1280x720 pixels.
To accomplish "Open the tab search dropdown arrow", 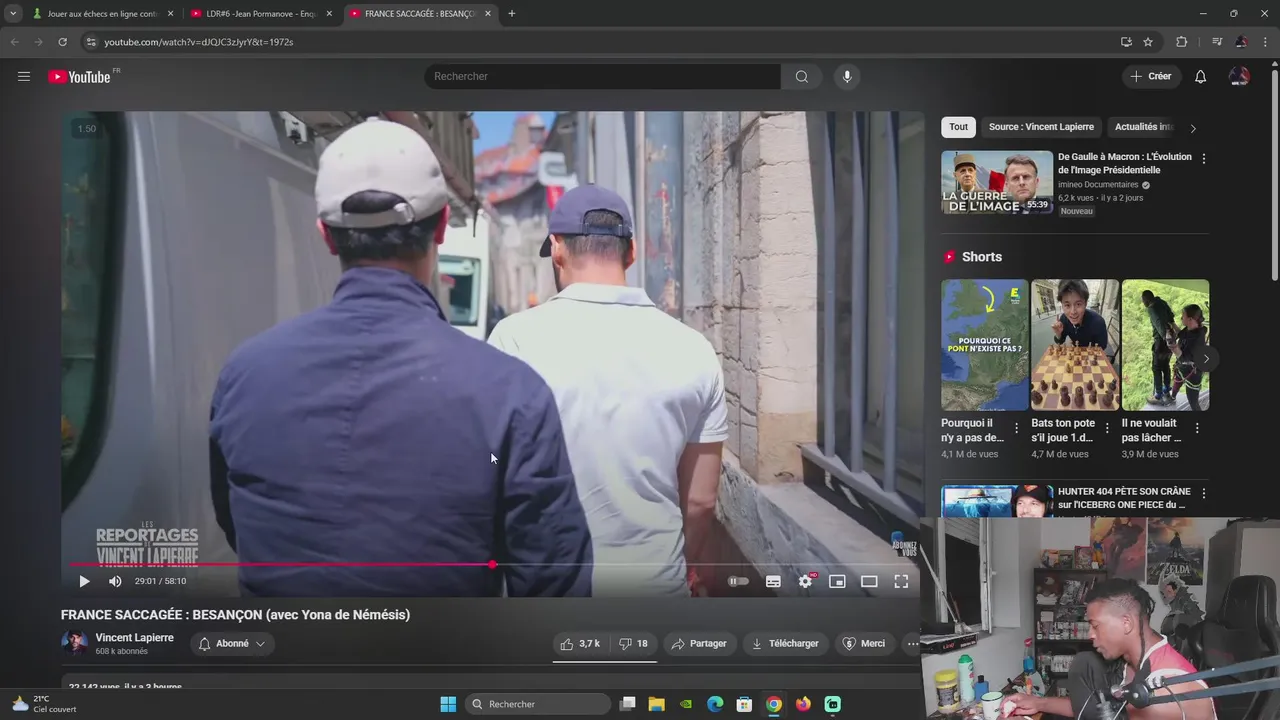I will click(13, 13).
